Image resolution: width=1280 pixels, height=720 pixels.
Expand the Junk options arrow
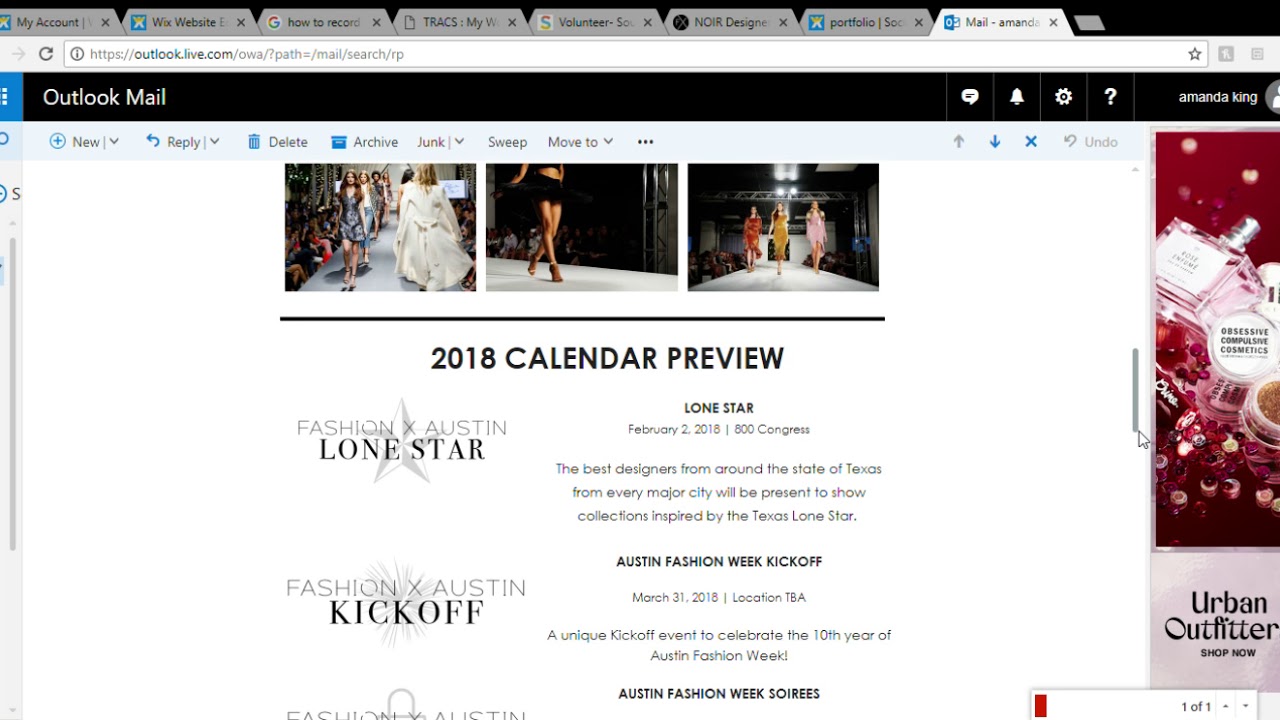tap(459, 142)
